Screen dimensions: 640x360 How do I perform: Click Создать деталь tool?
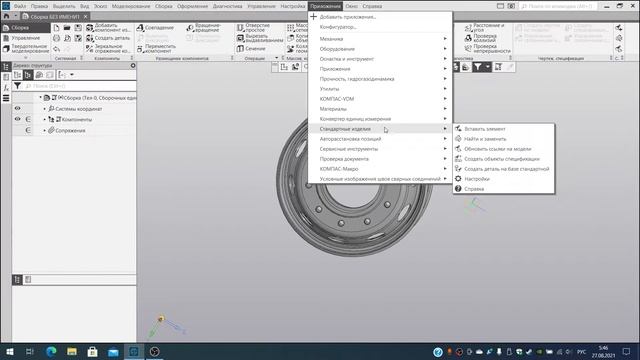pos(108,38)
